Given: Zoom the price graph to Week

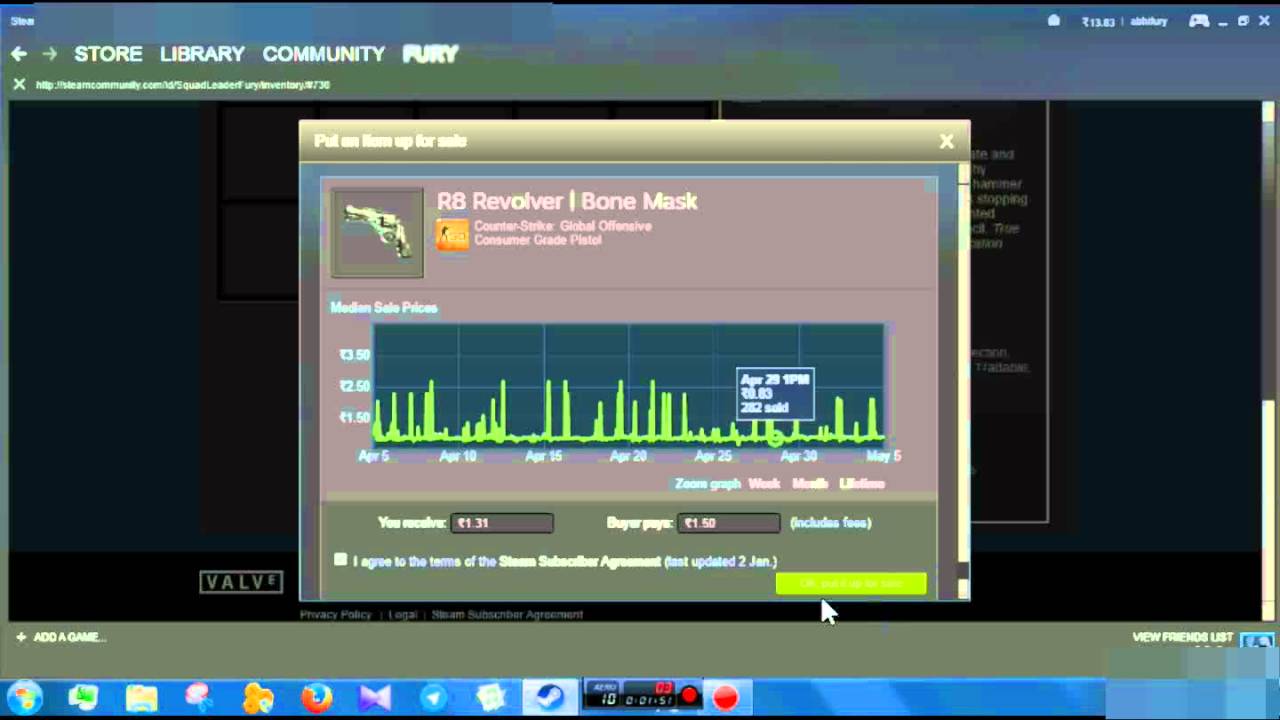Looking at the screenshot, I should (x=764, y=484).
